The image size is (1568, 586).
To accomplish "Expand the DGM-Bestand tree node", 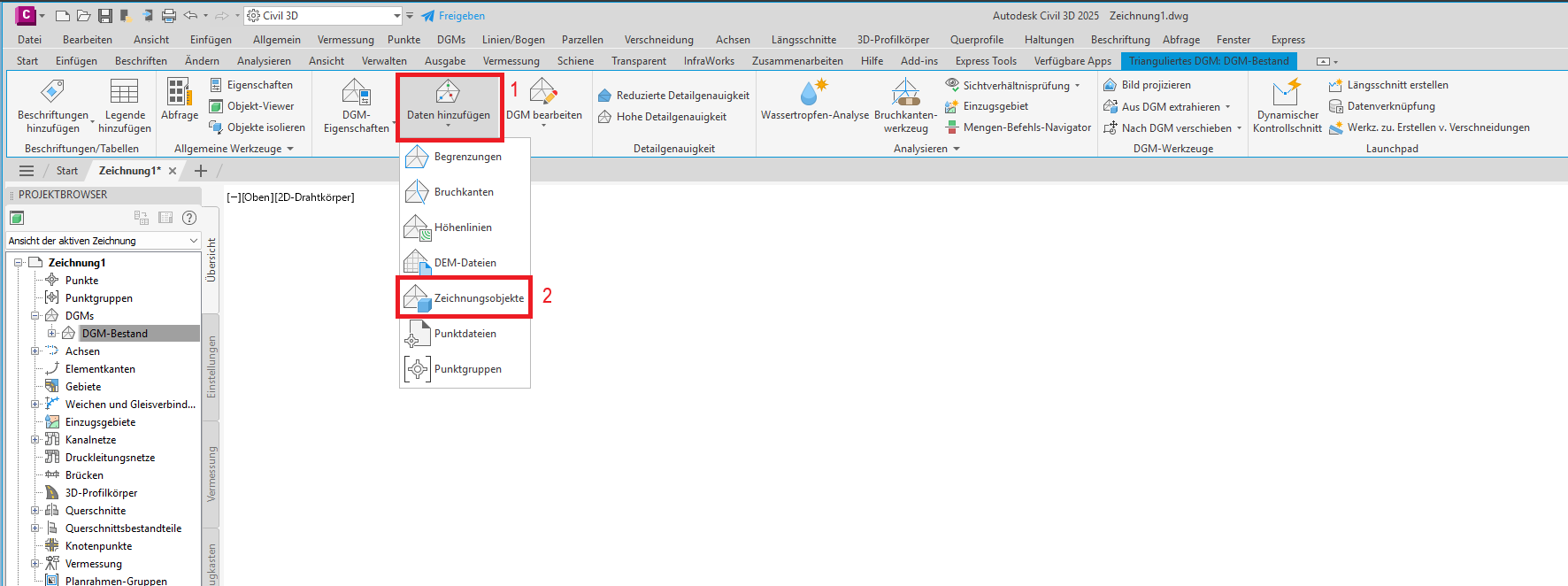I will pos(52,334).
